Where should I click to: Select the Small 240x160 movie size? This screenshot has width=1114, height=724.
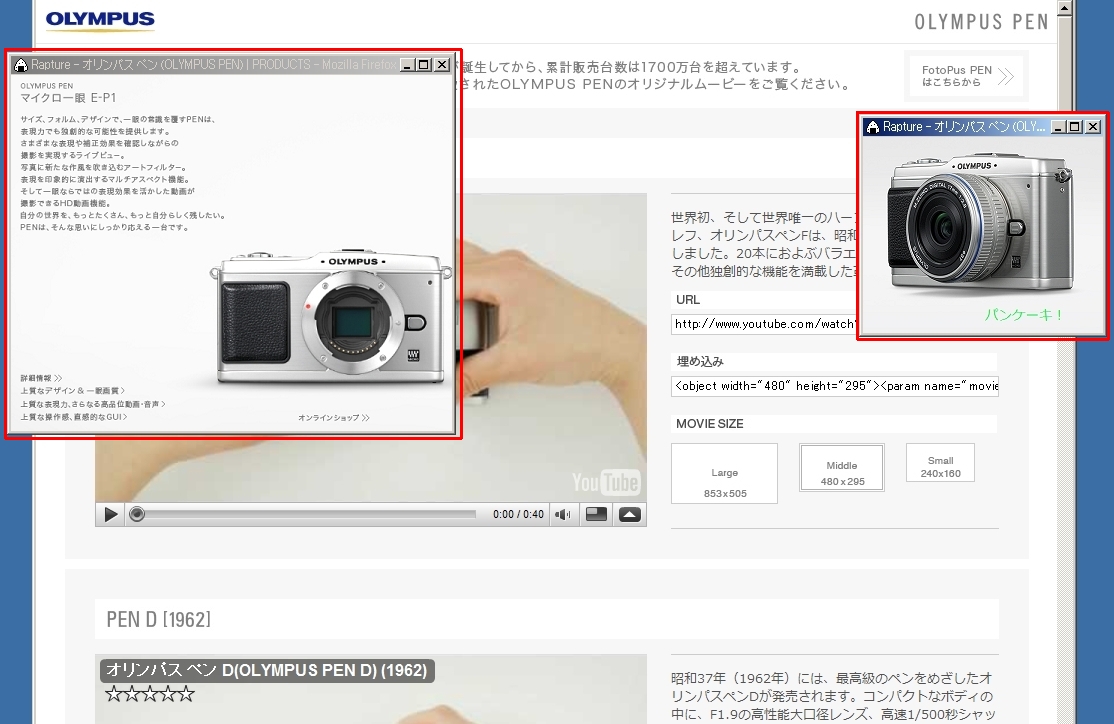click(940, 463)
